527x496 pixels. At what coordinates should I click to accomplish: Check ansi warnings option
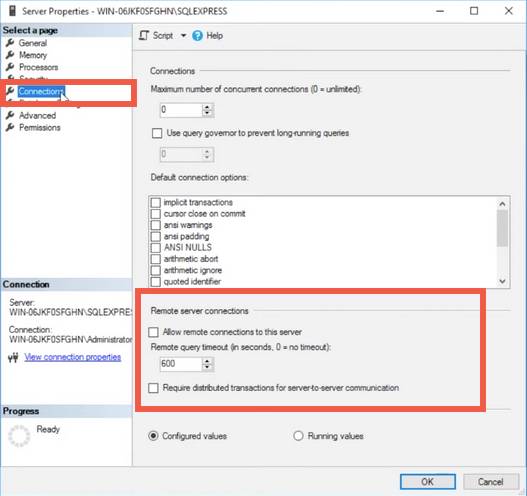[155, 225]
